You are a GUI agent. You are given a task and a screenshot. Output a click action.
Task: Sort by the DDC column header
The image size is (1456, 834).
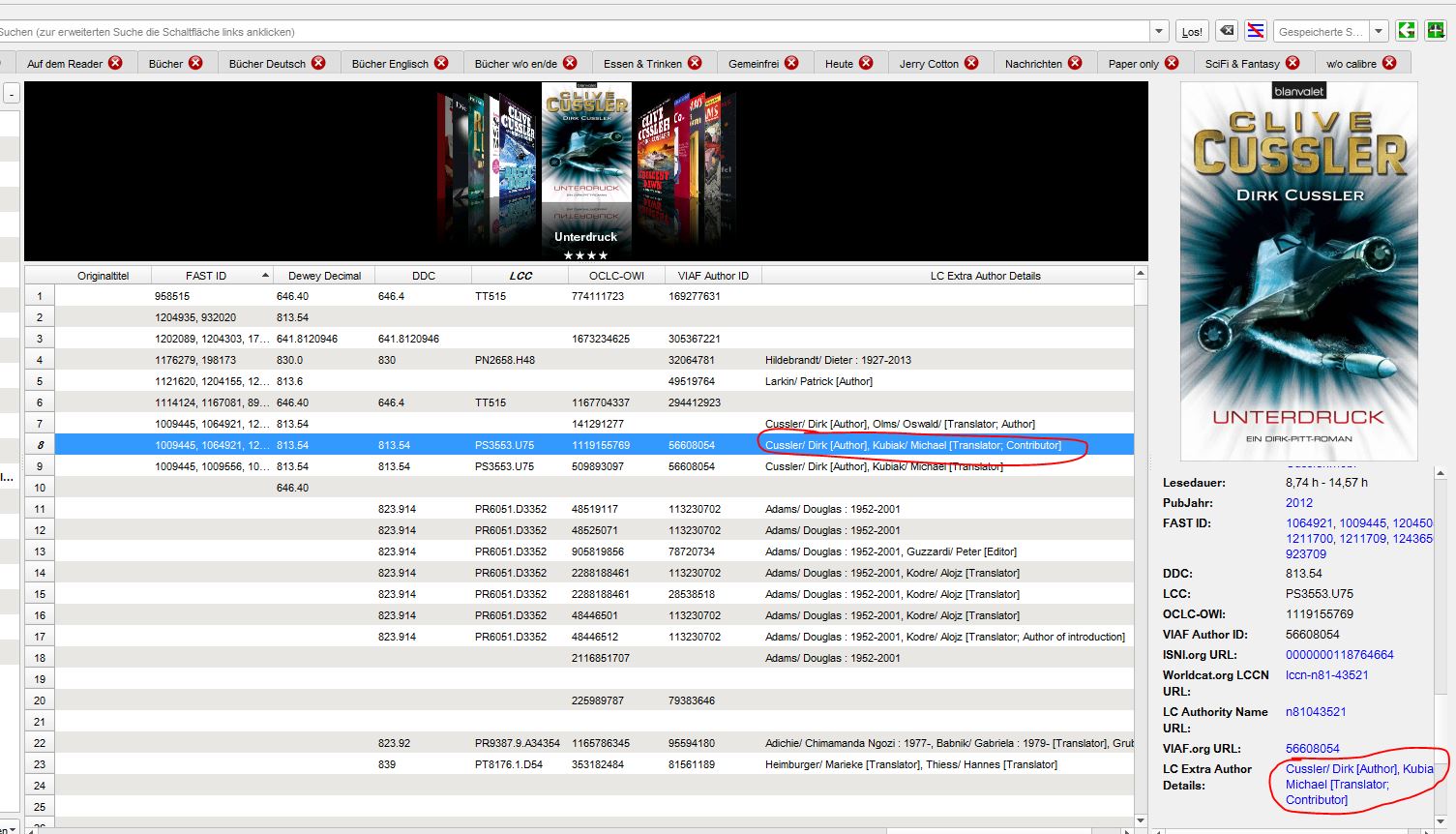pos(424,276)
